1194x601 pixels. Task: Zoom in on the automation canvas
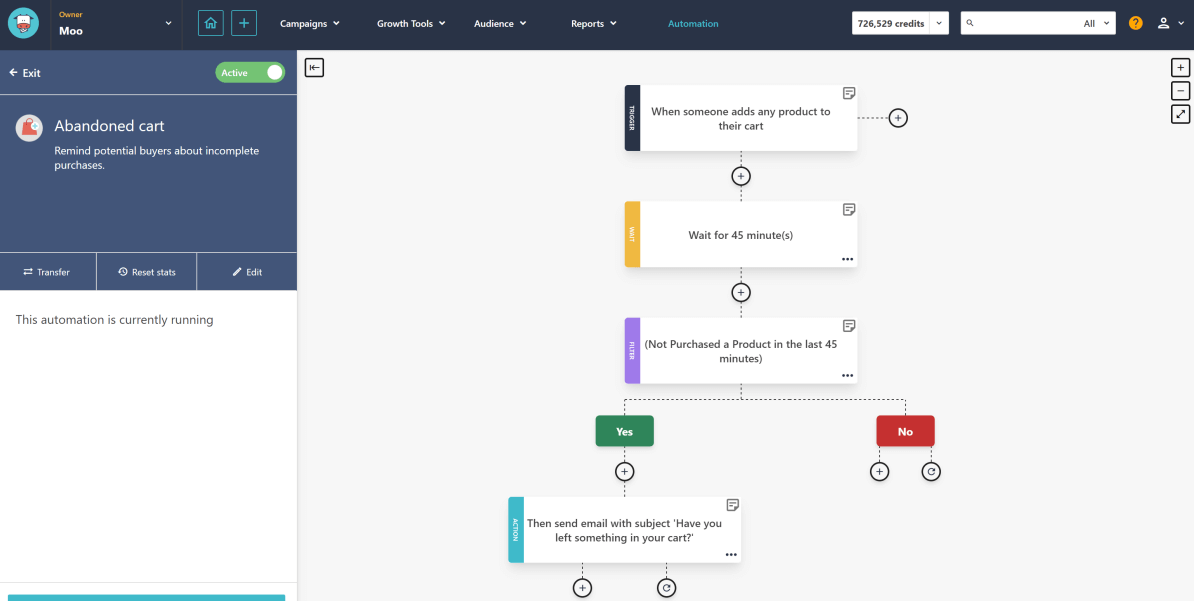coord(1180,66)
